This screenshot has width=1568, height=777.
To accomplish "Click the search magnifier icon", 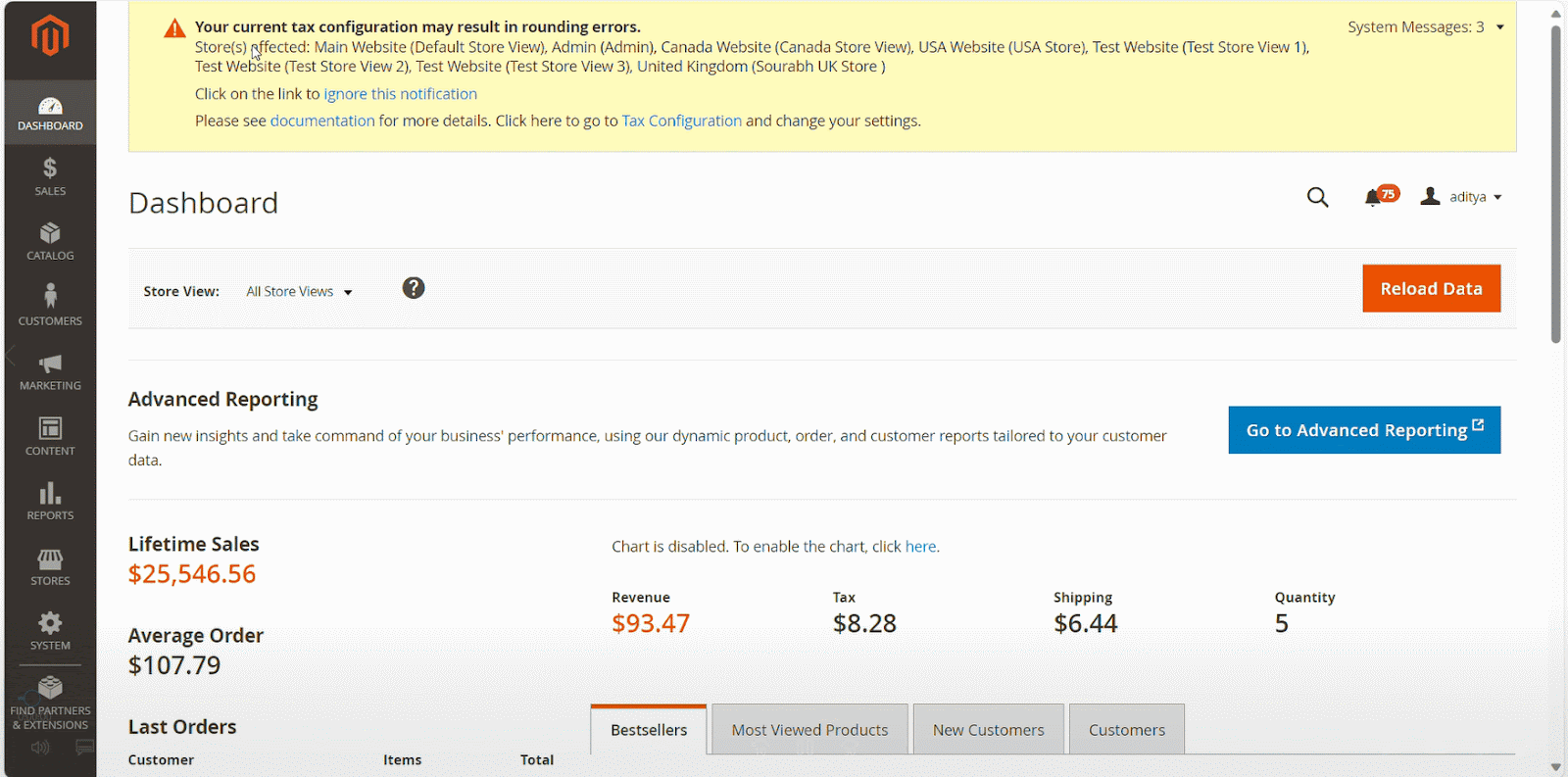I will (1317, 198).
